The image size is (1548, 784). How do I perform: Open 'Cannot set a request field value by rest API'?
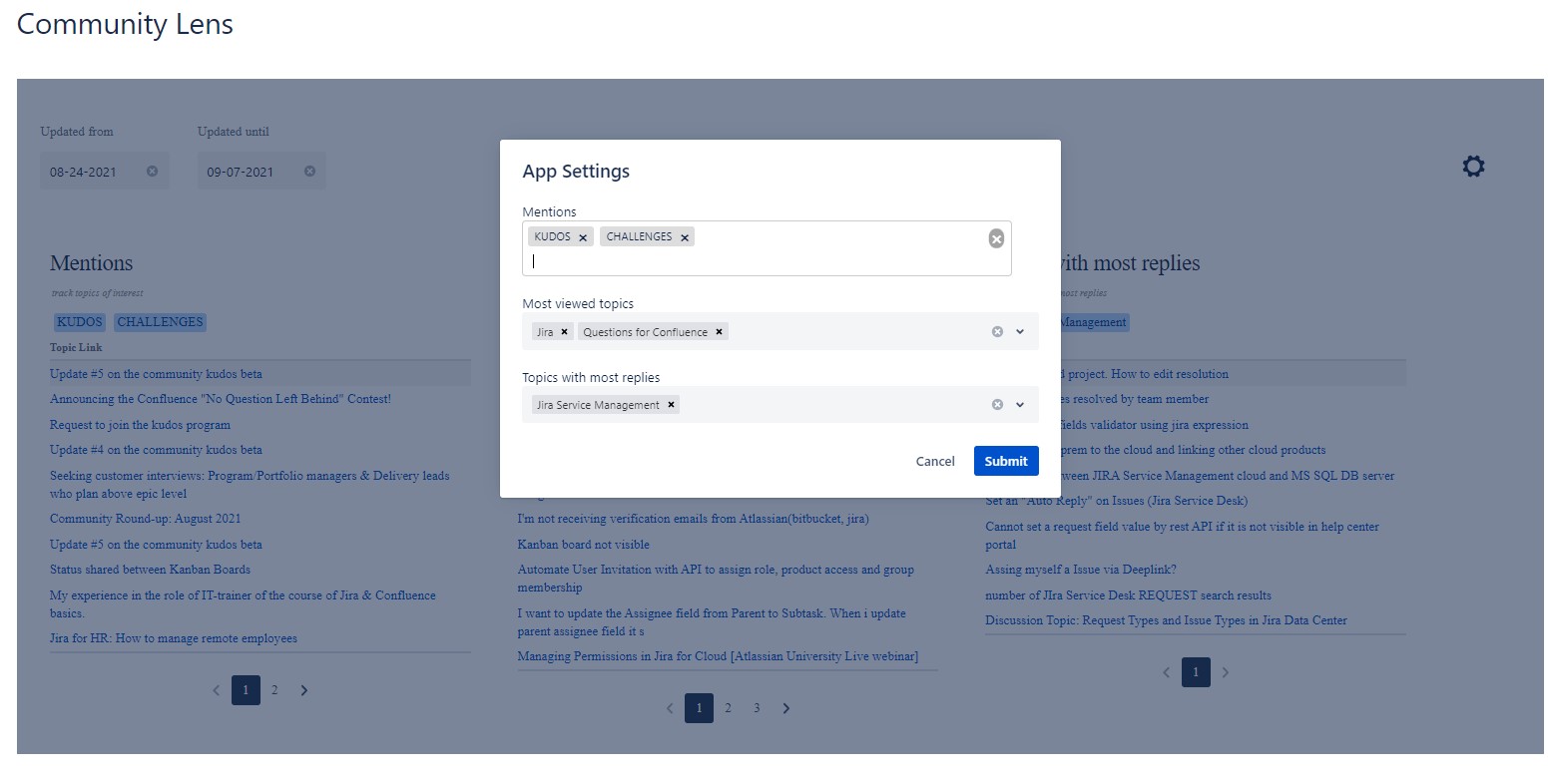point(1182,536)
